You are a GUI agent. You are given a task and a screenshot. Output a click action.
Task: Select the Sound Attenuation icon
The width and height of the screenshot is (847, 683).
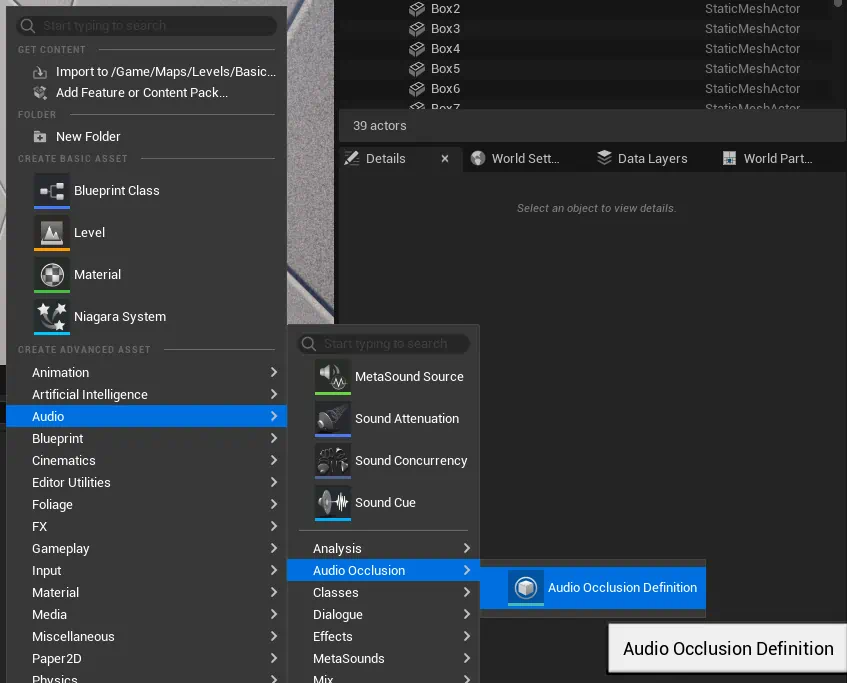coord(333,419)
